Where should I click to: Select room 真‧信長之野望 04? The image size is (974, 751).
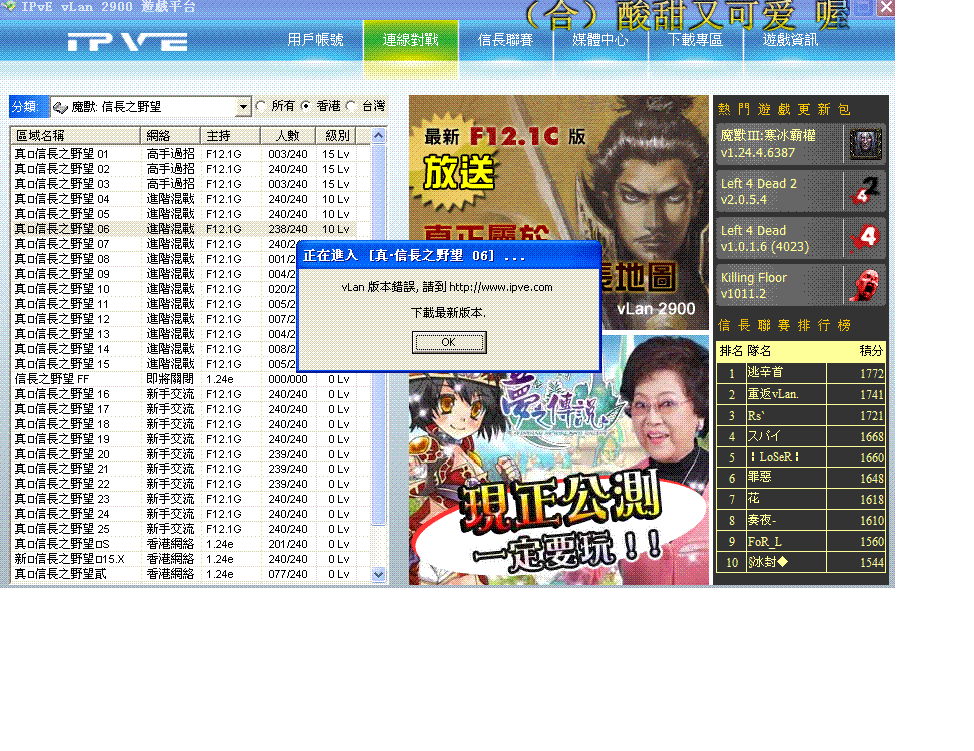pyautogui.click(x=190, y=199)
